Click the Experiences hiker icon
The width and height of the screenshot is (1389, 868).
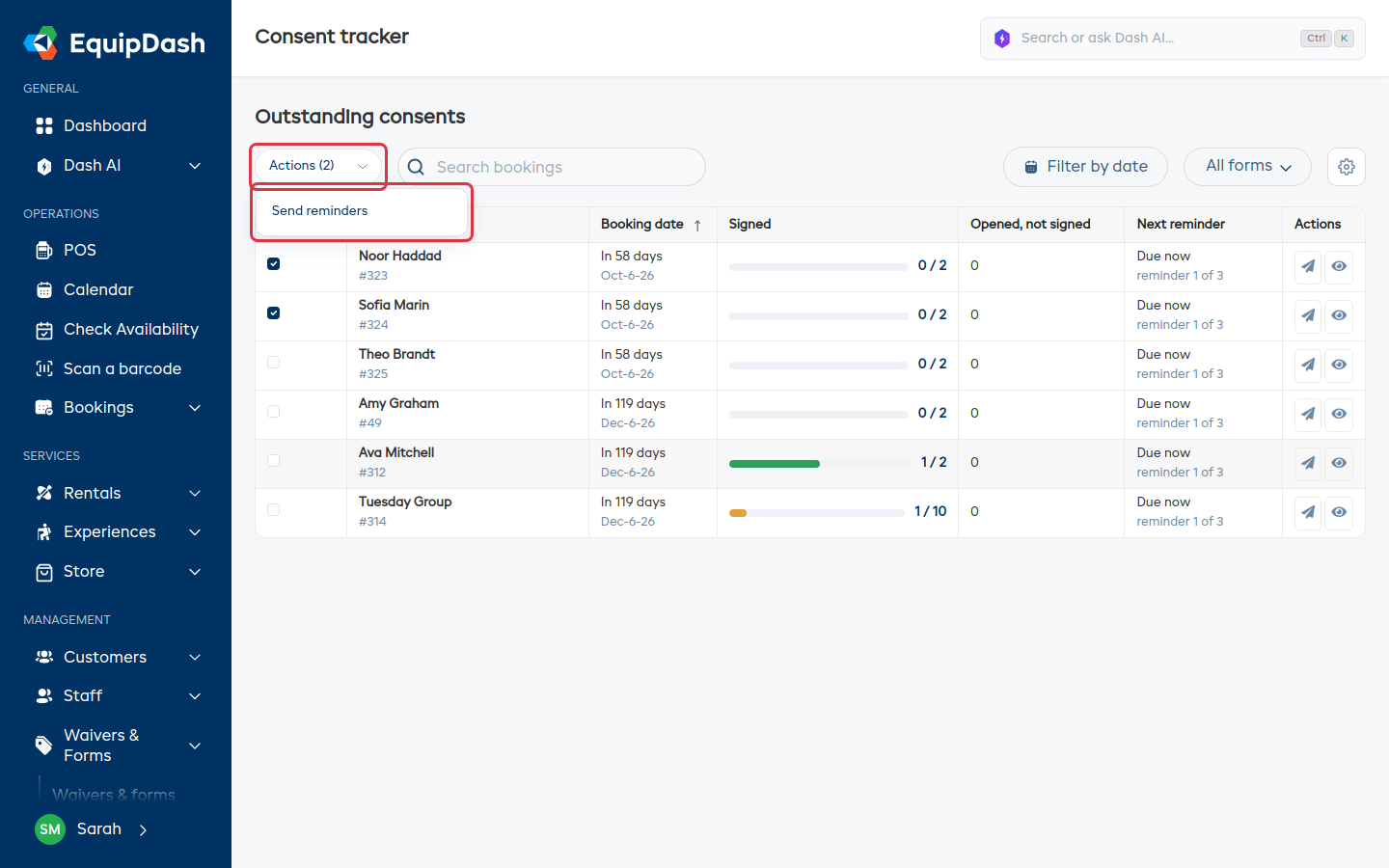point(44,532)
